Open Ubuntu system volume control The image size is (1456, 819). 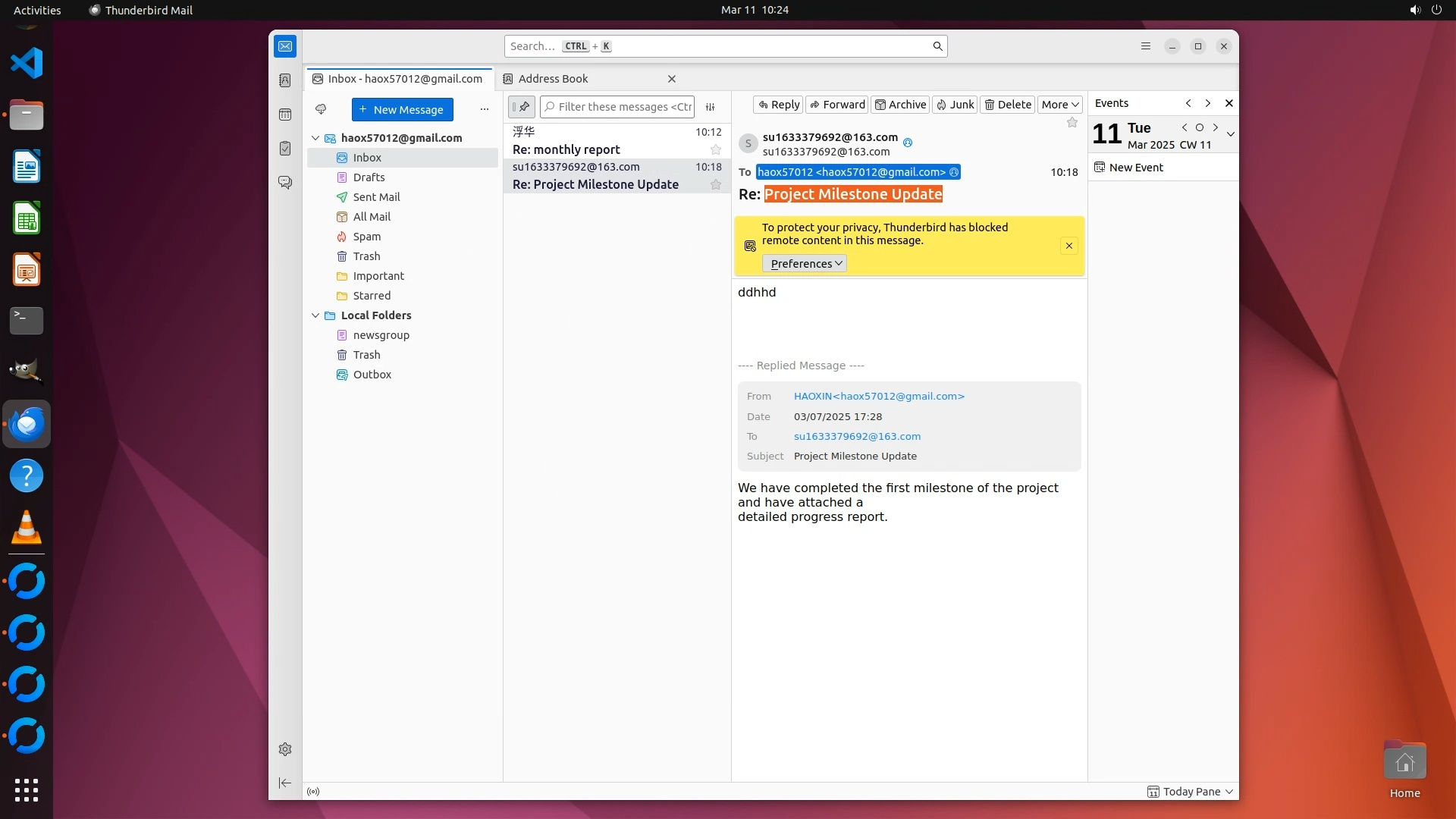tap(1414, 10)
